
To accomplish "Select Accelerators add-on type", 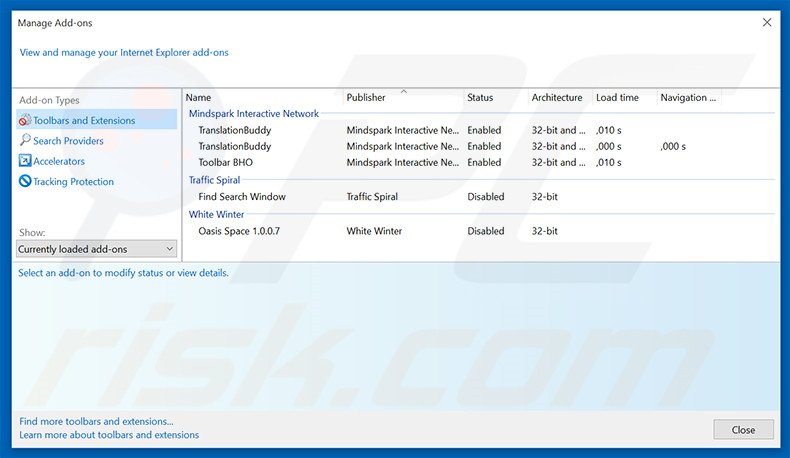I will pyautogui.click(x=58, y=161).
